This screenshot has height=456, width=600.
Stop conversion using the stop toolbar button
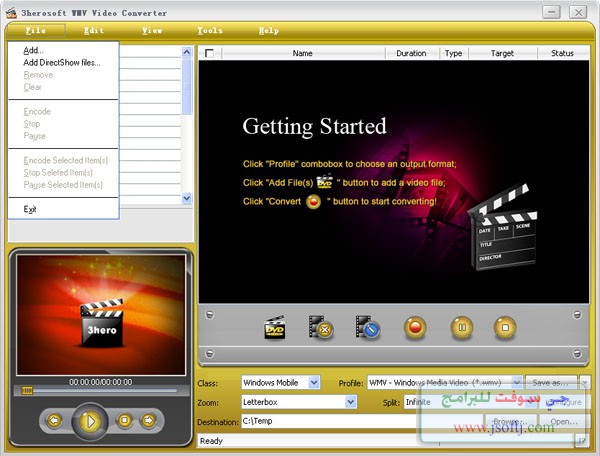coord(505,327)
